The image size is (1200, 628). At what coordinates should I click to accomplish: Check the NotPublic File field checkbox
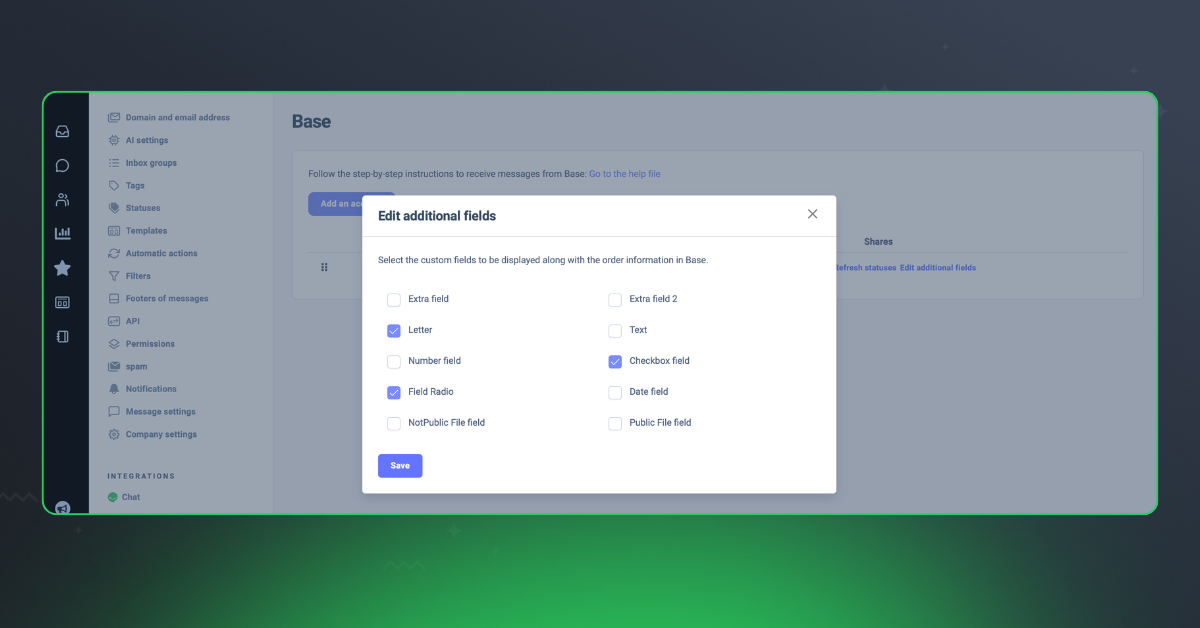click(394, 423)
